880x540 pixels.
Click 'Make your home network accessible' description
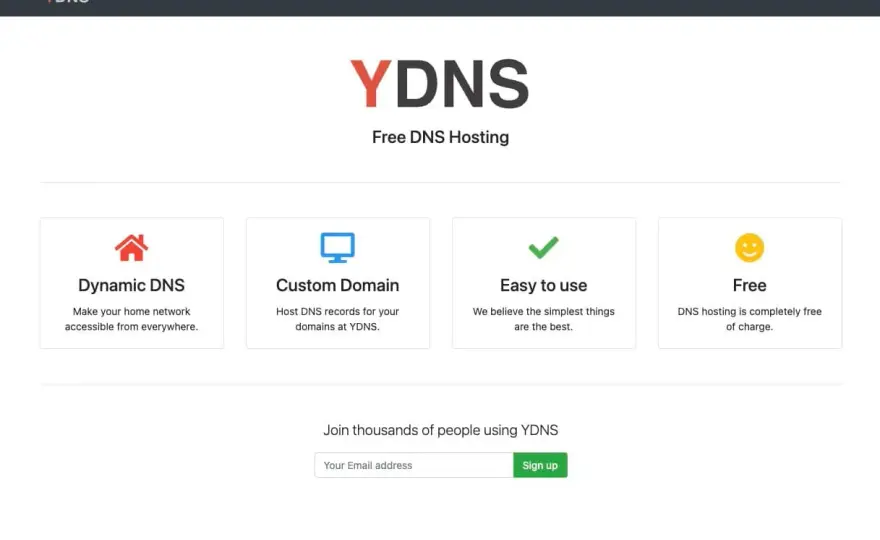pos(131,319)
